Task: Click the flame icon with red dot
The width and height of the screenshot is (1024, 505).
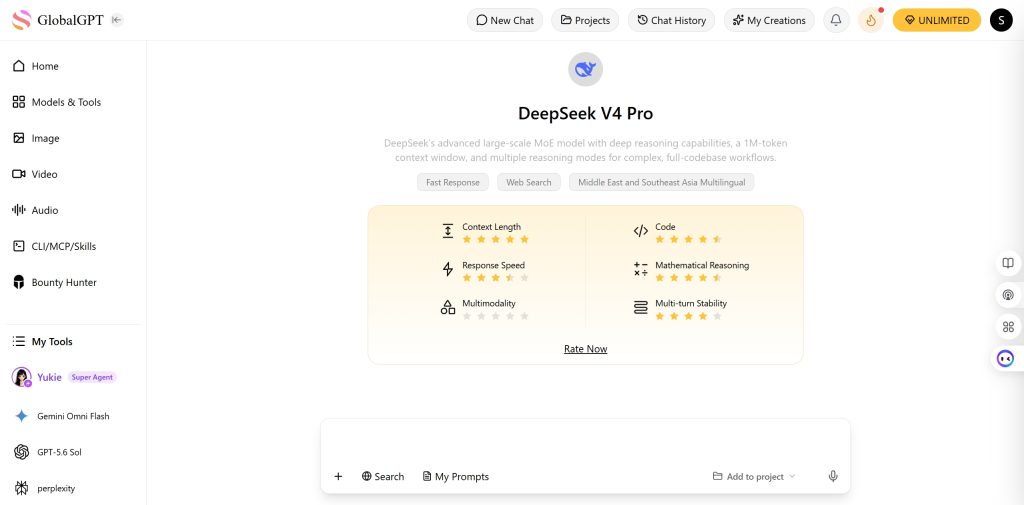Action: pos(871,20)
